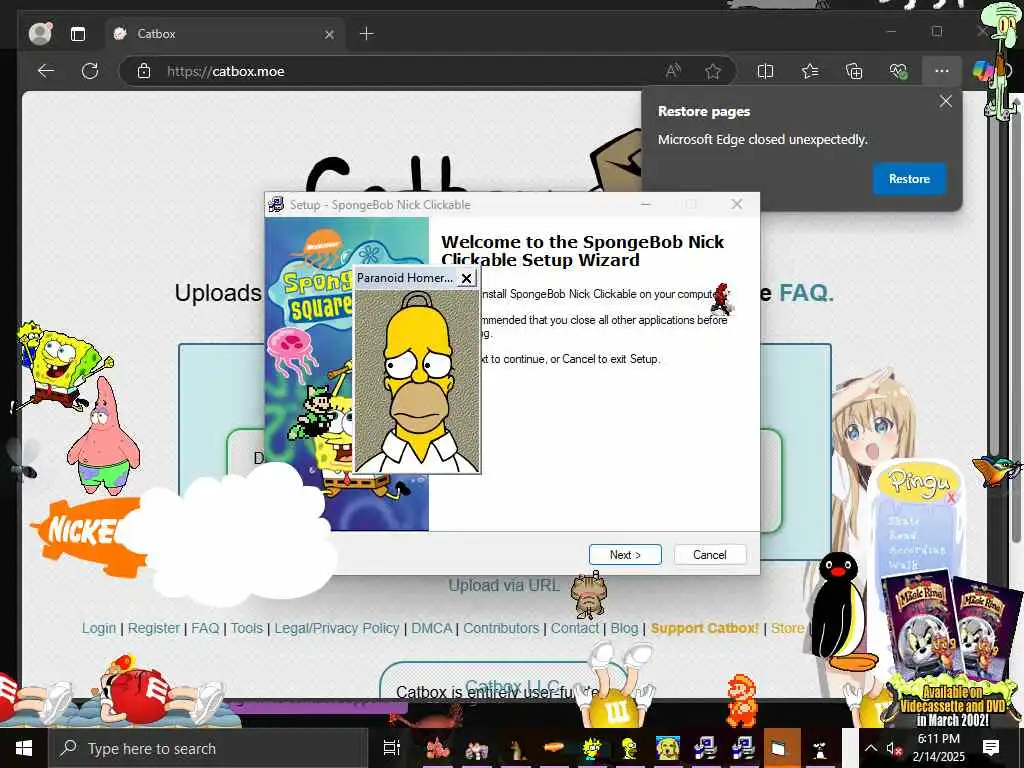This screenshot has width=1024, height=768.
Task: Click the Pingu penguin character
Action: tap(838, 611)
